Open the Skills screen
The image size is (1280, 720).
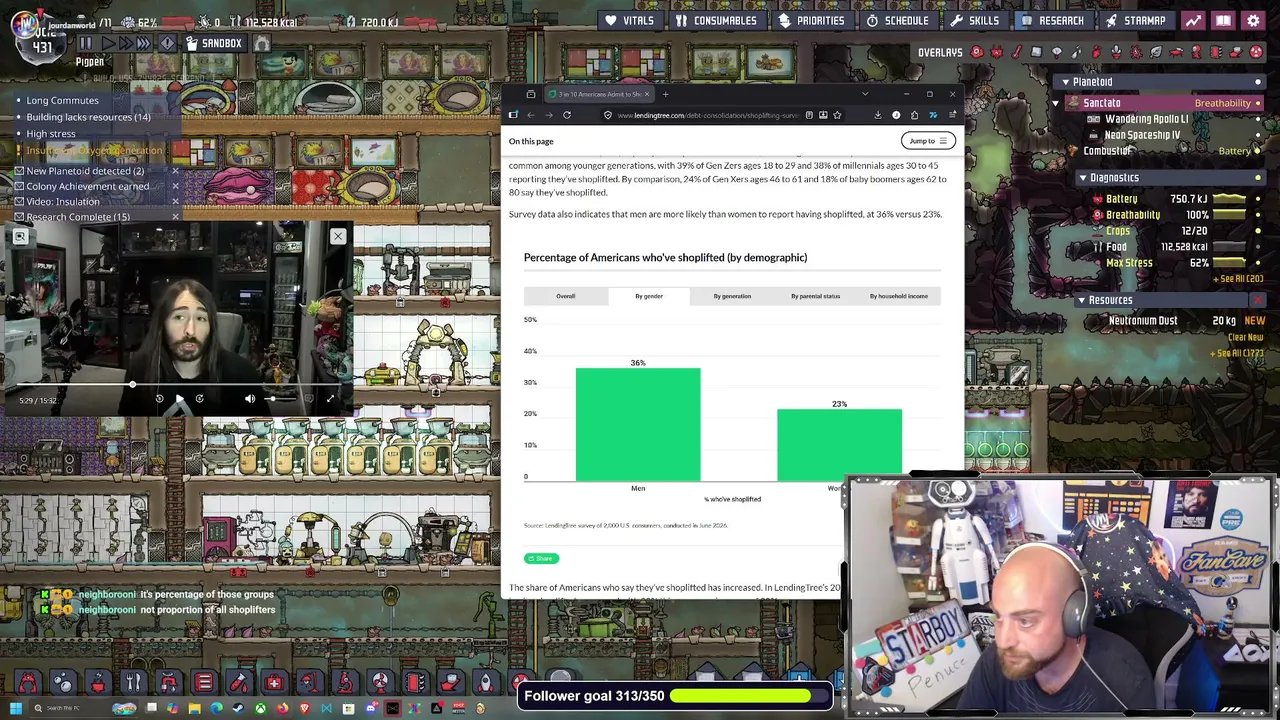tap(974, 20)
